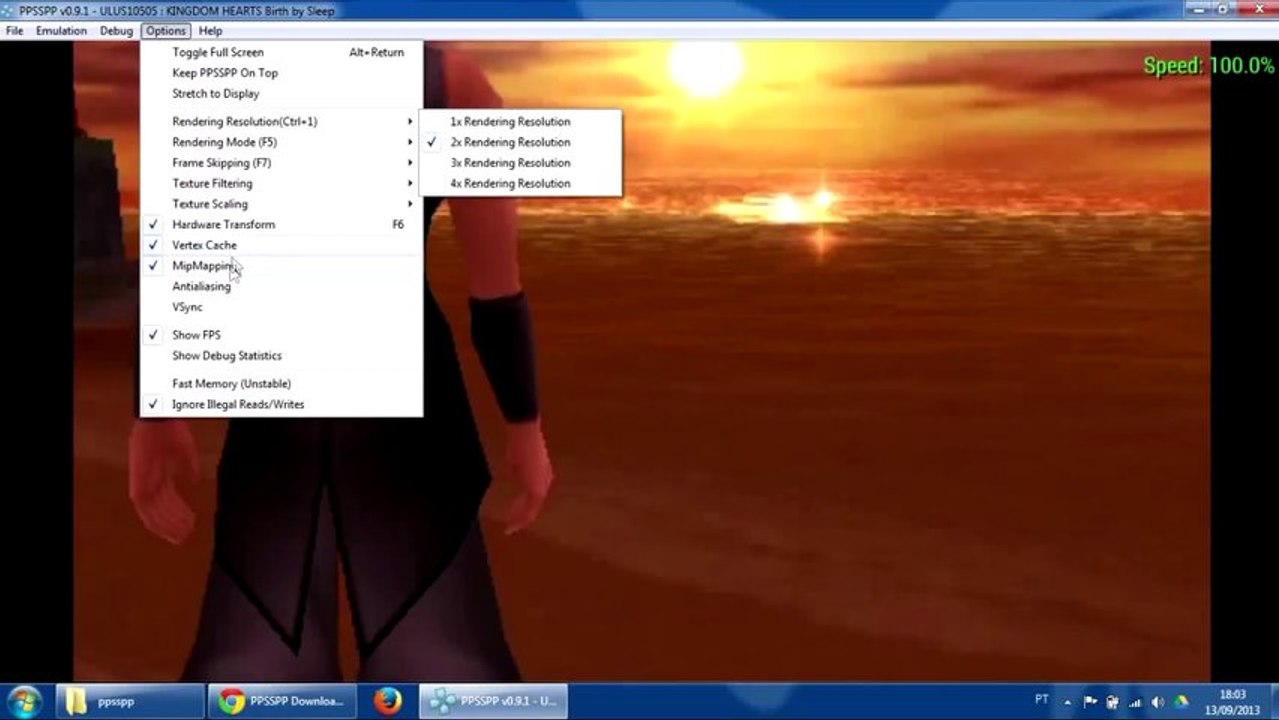Open the volume speaker tray icon
The image size is (1279, 720).
click(1158, 702)
